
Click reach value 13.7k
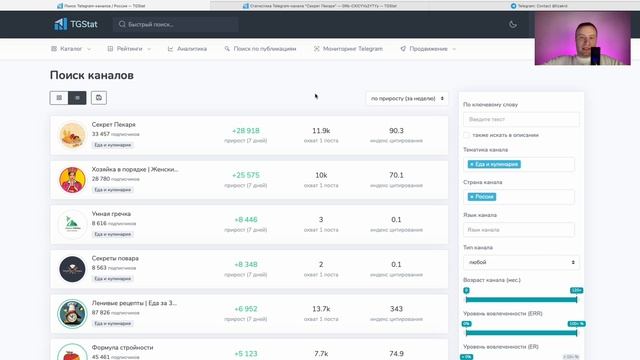321,309
